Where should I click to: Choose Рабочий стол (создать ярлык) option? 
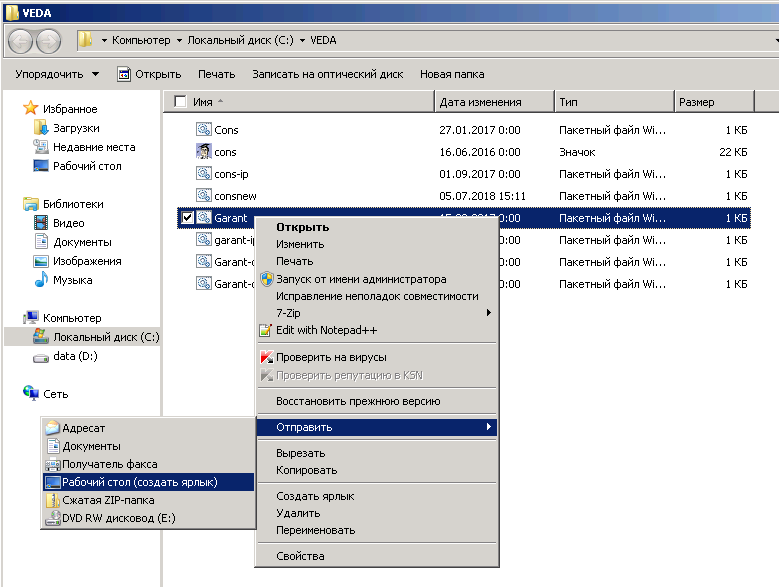point(140,482)
